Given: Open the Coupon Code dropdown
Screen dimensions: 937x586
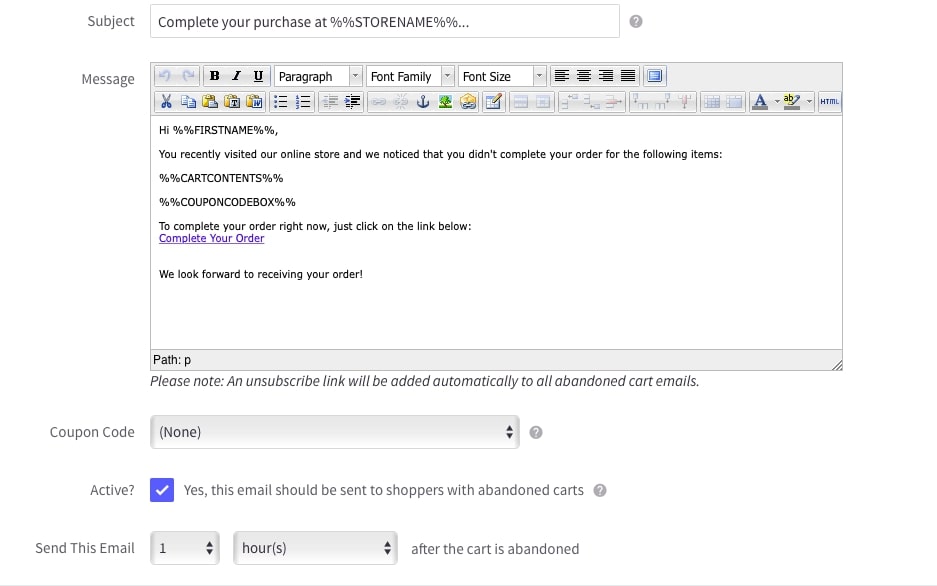Looking at the screenshot, I should tap(334, 432).
